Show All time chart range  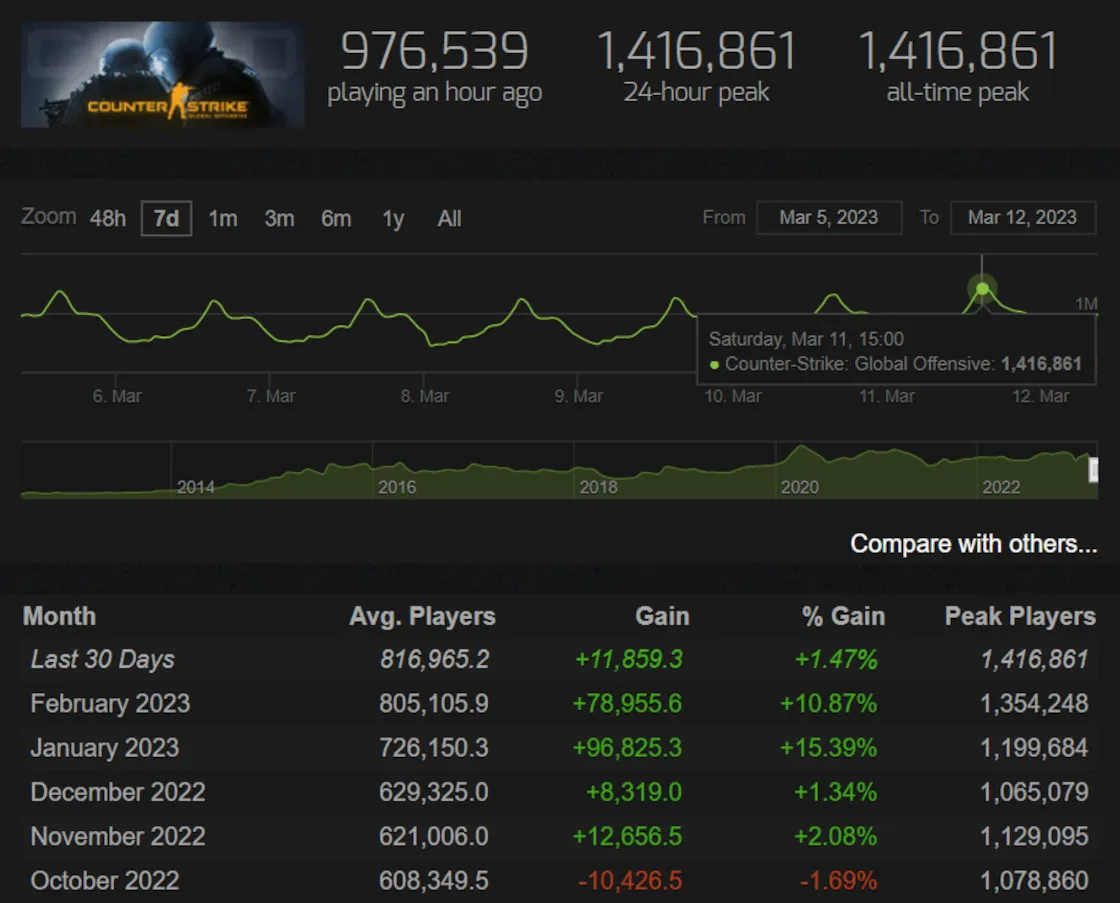(x=449, y=218)
